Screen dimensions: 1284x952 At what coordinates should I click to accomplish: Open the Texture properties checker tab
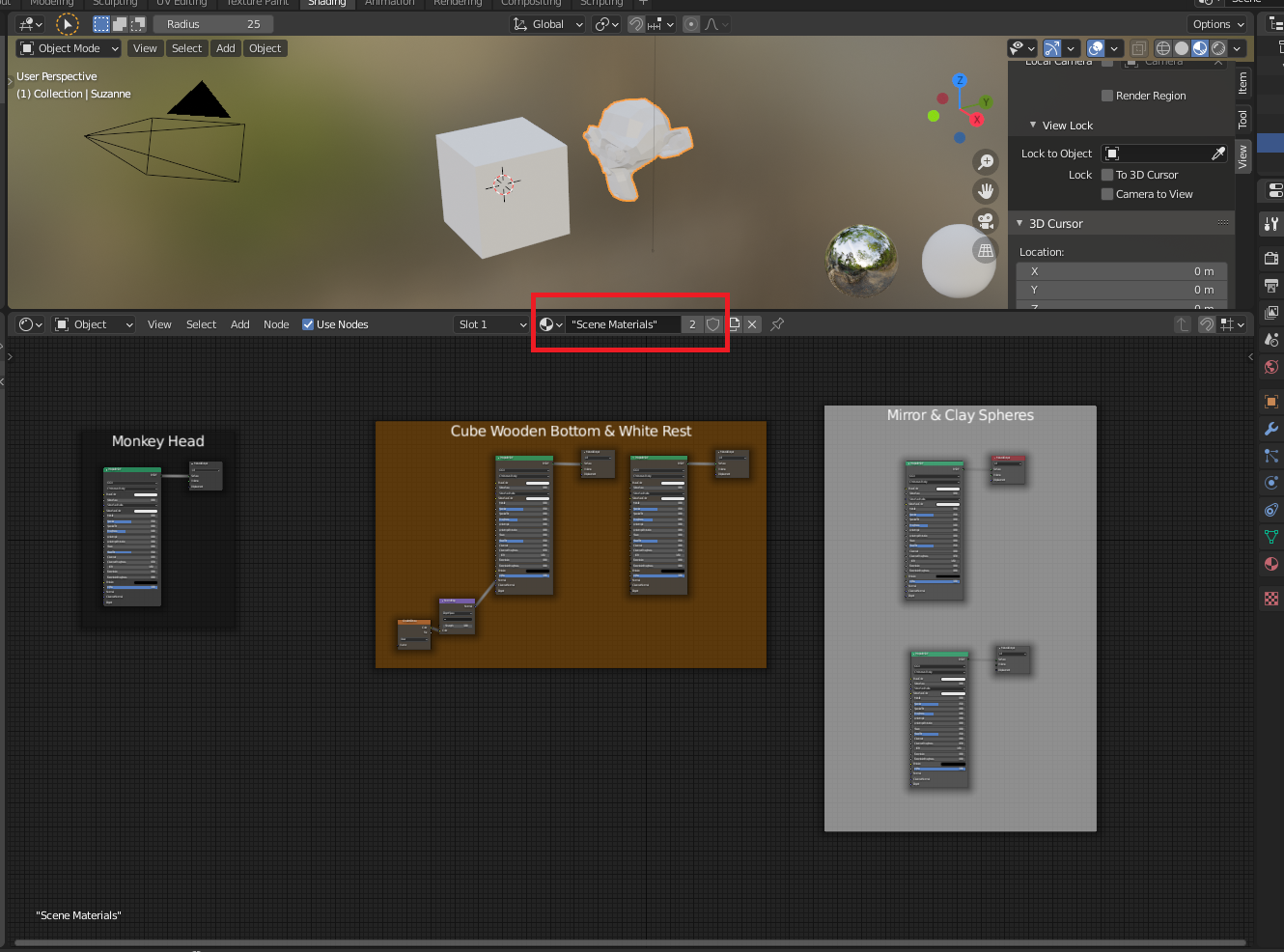[1271, 599]
